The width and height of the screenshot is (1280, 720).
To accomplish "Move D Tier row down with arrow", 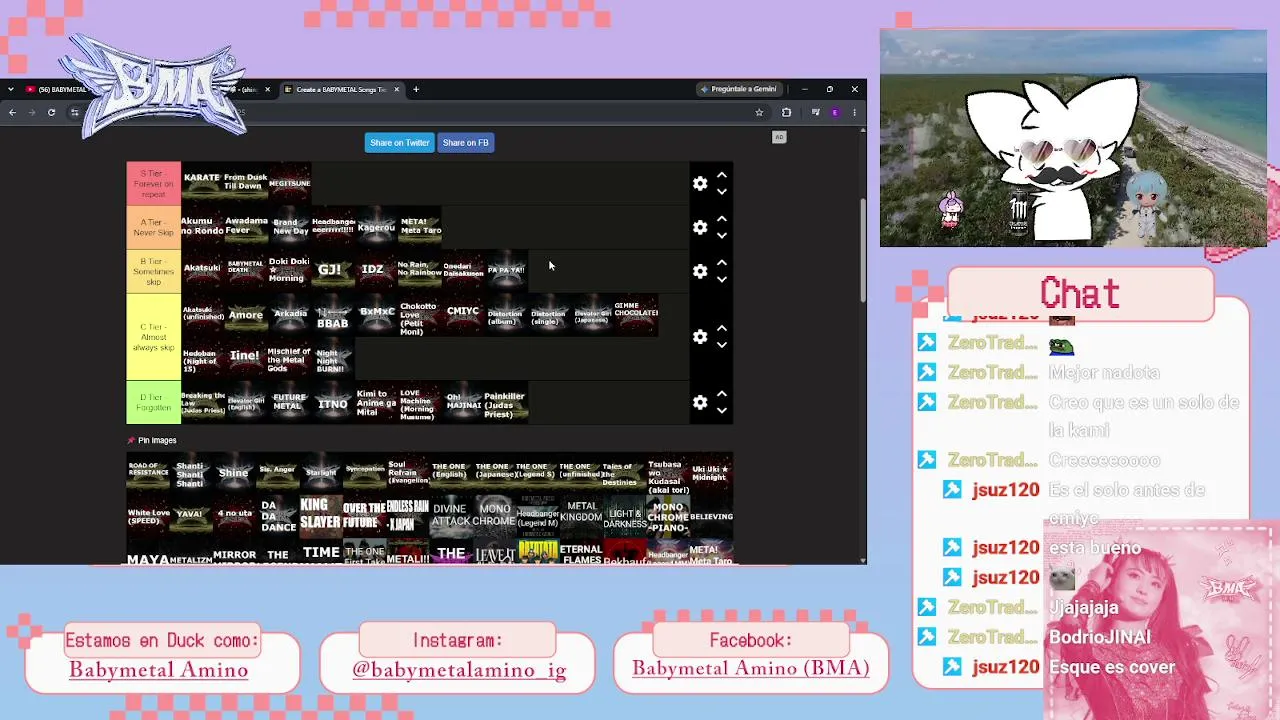I will pyautogui.click(x=721, y=410).
